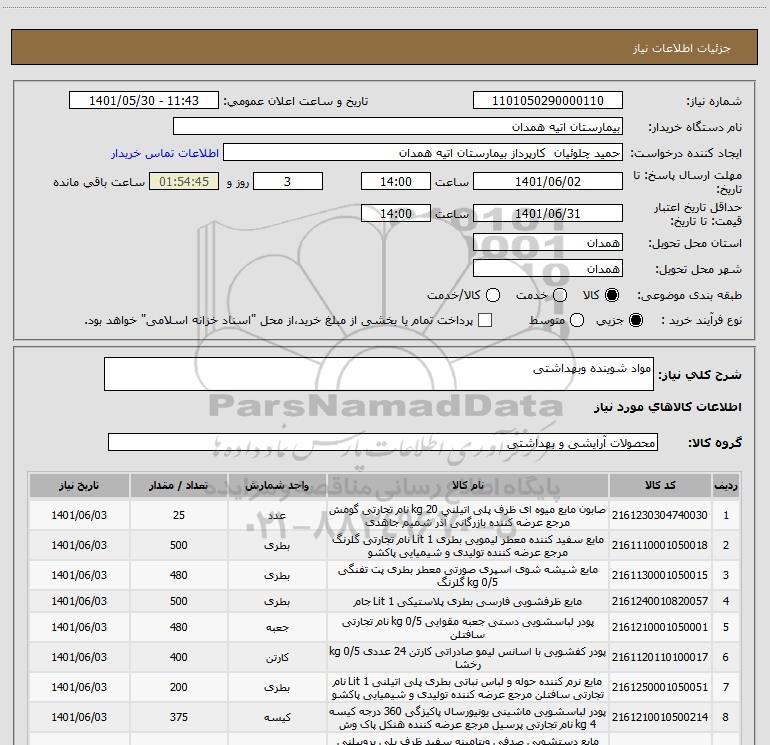Click the delivery city field همدان

tap(548, 268)
